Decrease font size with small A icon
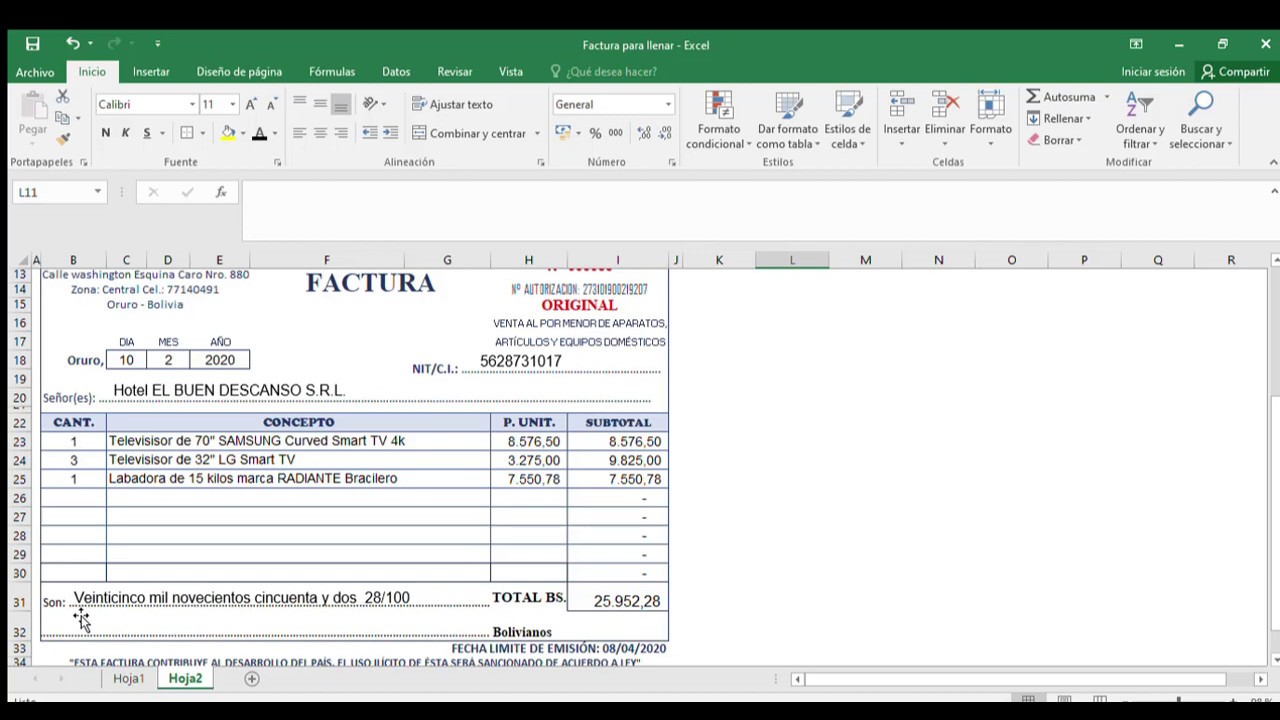This screenshot has height=720, width=1280. coord(271,104)
